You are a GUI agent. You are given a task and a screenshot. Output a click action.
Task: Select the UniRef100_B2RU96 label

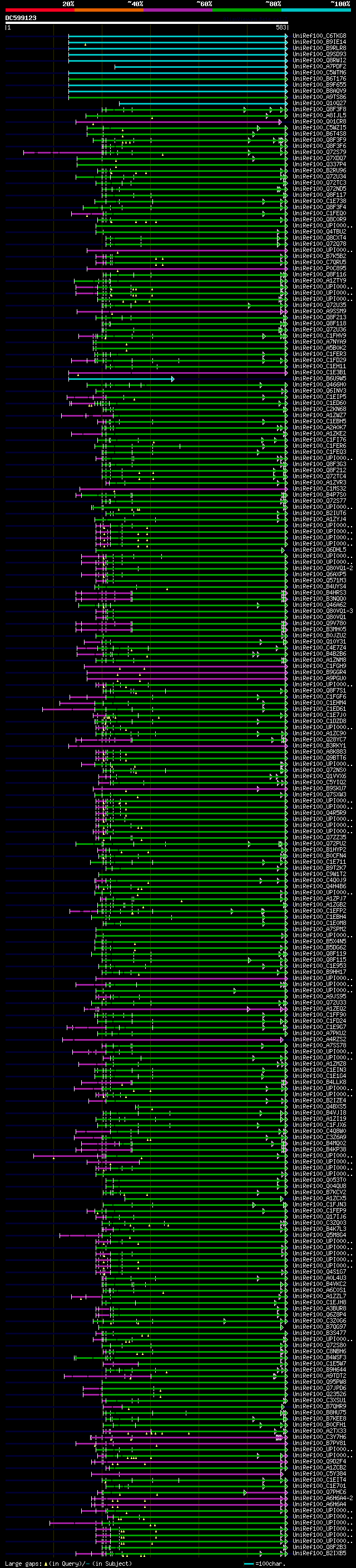tap(319, 170)
